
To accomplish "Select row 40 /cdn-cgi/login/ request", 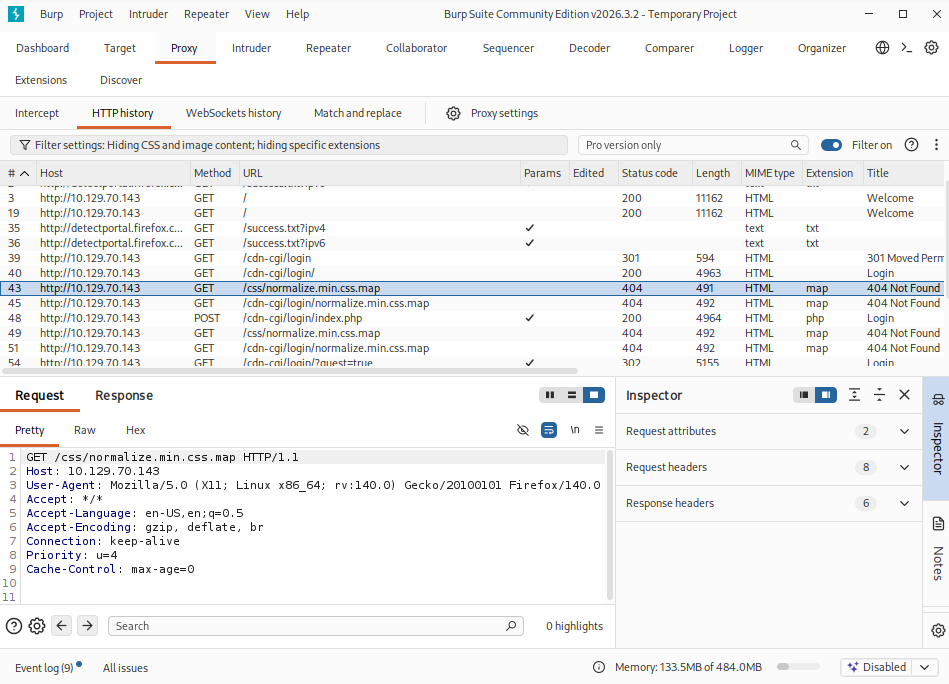I will [x=472, y=273].
